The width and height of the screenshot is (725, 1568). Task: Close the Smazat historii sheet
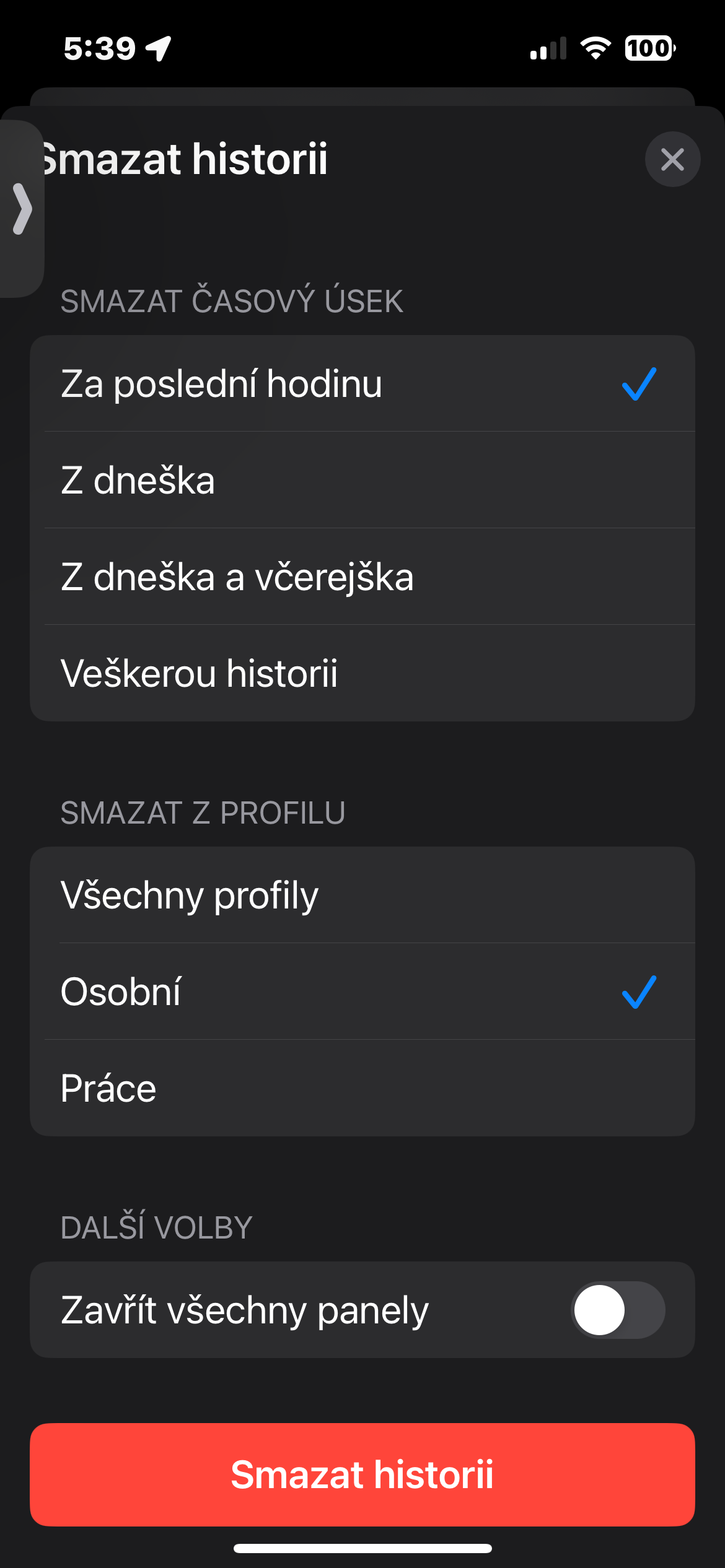pyautogui.click(x=672, y=160)
